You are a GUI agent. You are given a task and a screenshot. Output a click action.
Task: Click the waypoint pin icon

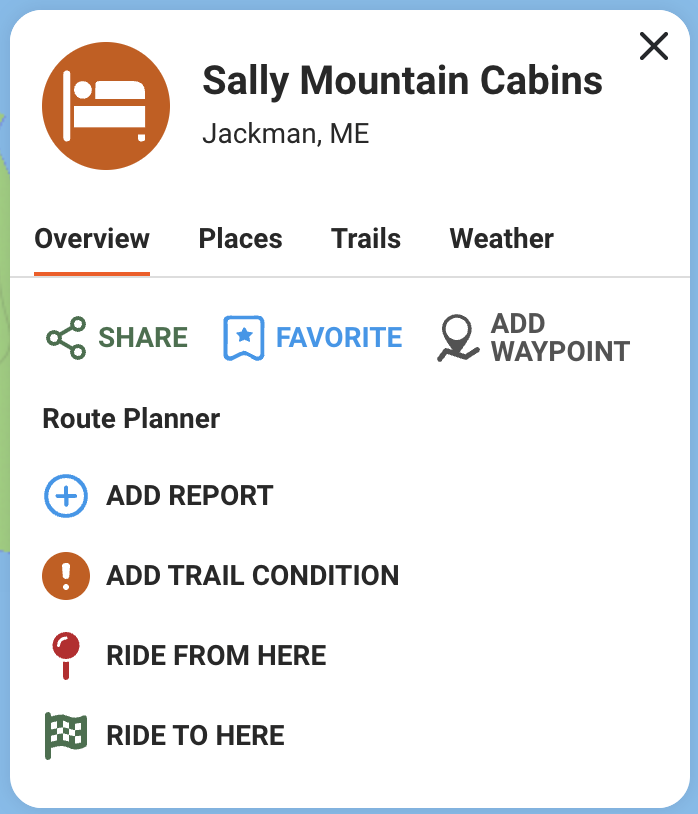coord(459,338)
